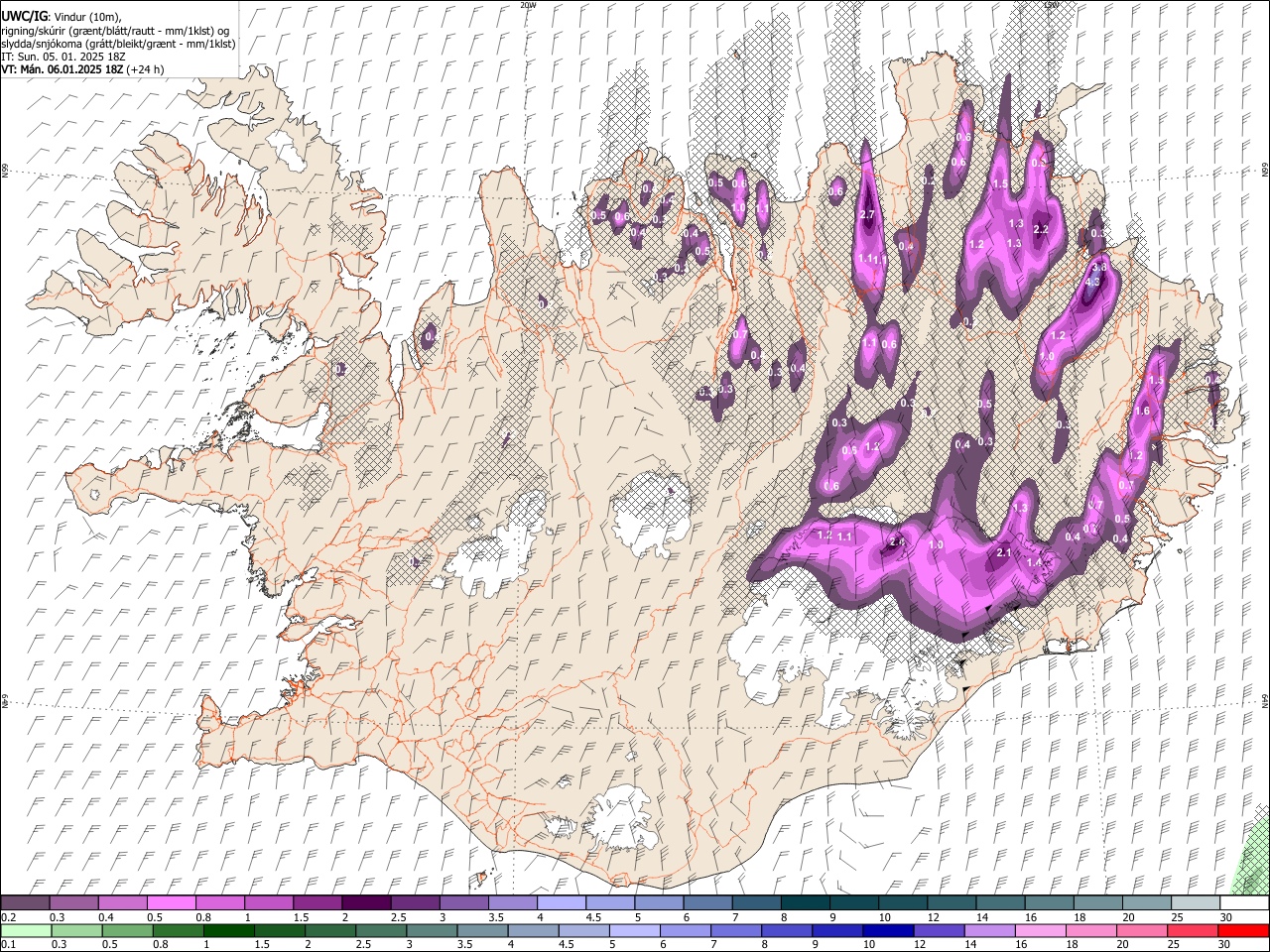Screen dimensions: 1270x952
Task: Click the pink rain swatch between 18 and 20
Action: (x=1091, y=930)
